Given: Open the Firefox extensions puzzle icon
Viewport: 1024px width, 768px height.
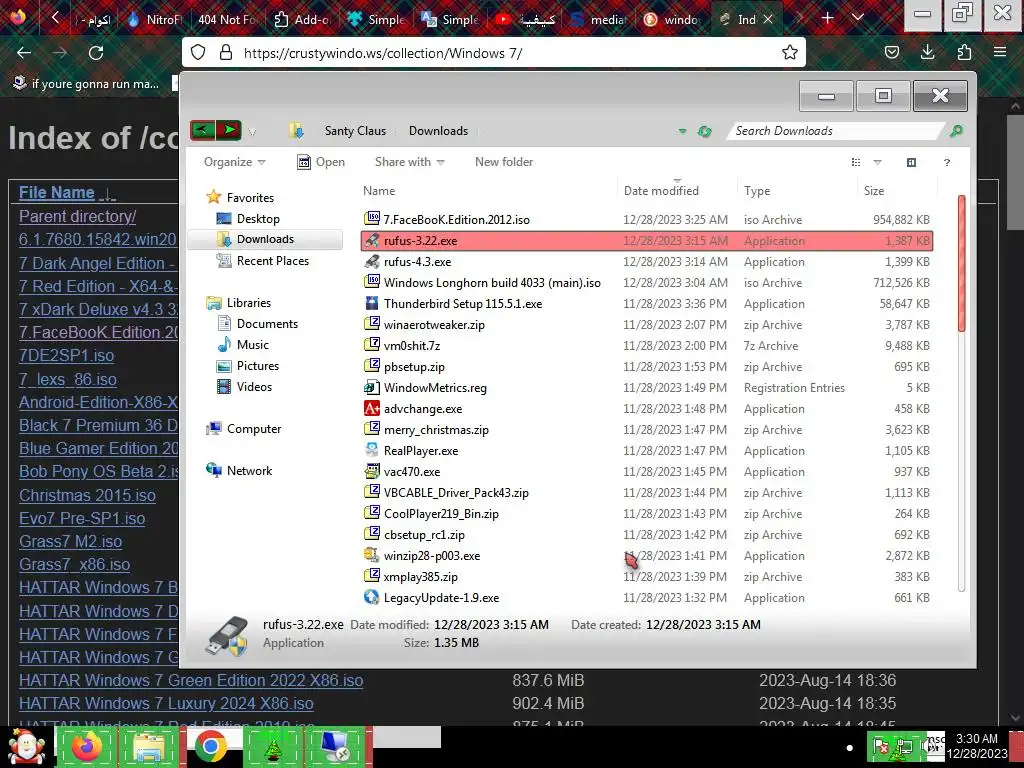Looking at the screenshot, I should pyautogui.click(x=964, y=52).
